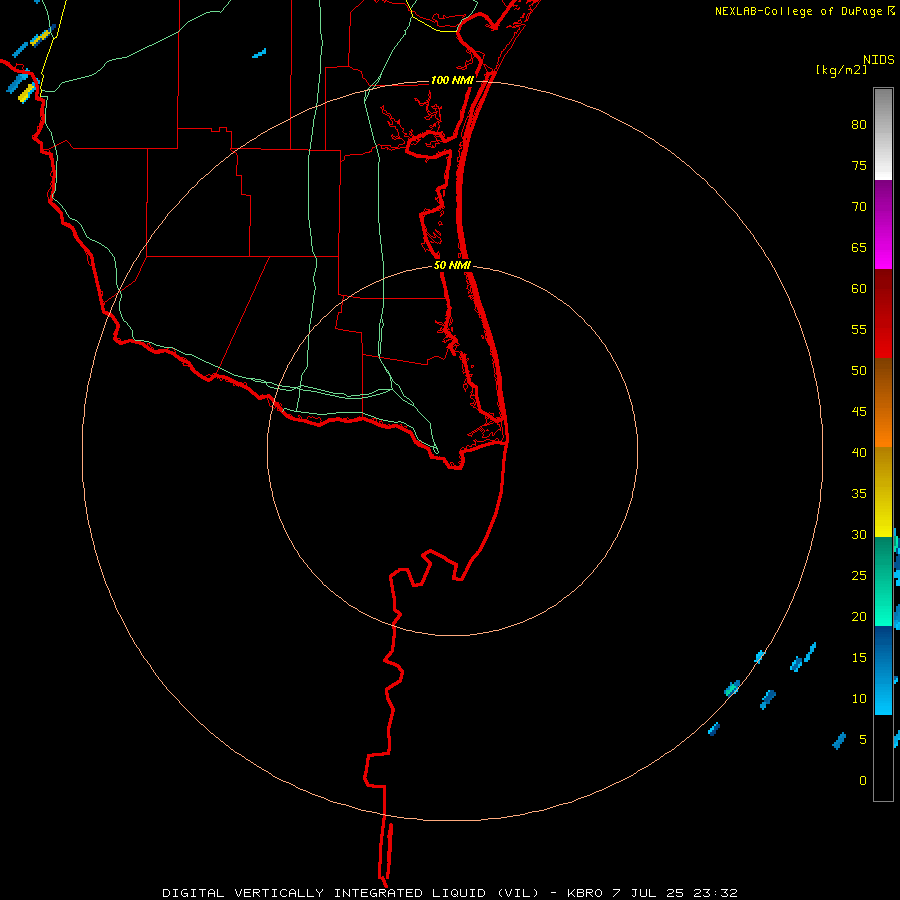Select the [kg/m2] units label
900x900 pixels.
(841, 70)
